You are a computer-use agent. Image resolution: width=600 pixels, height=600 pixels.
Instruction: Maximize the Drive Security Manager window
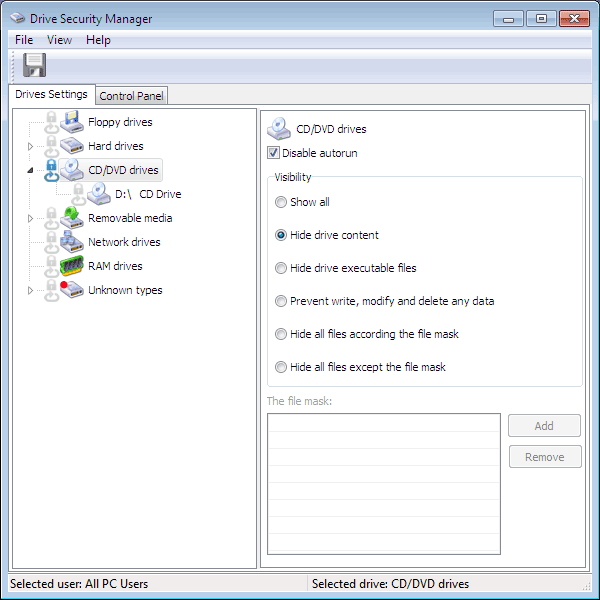[x=541, y=19]
